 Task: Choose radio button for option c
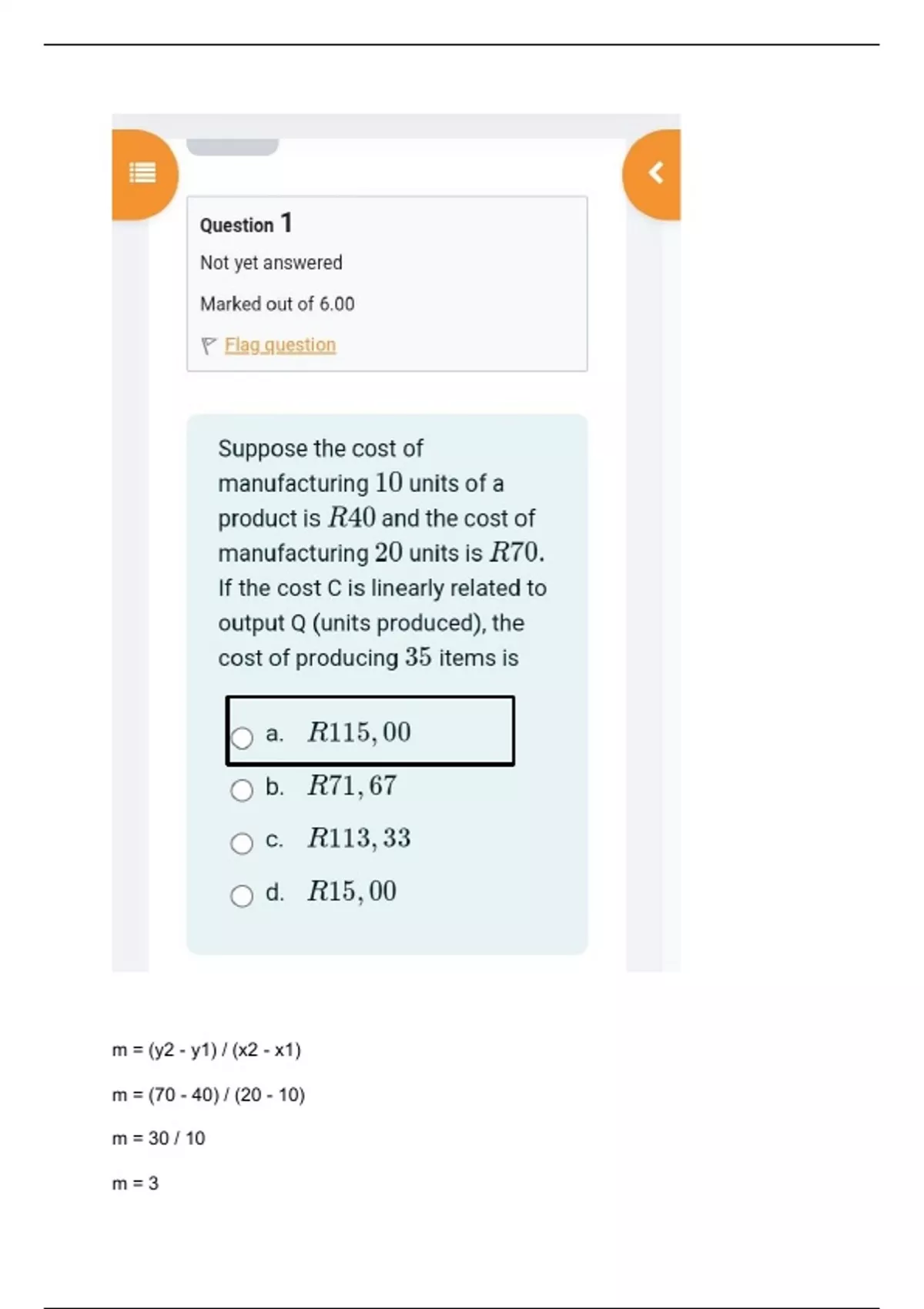tap(242, 843)
